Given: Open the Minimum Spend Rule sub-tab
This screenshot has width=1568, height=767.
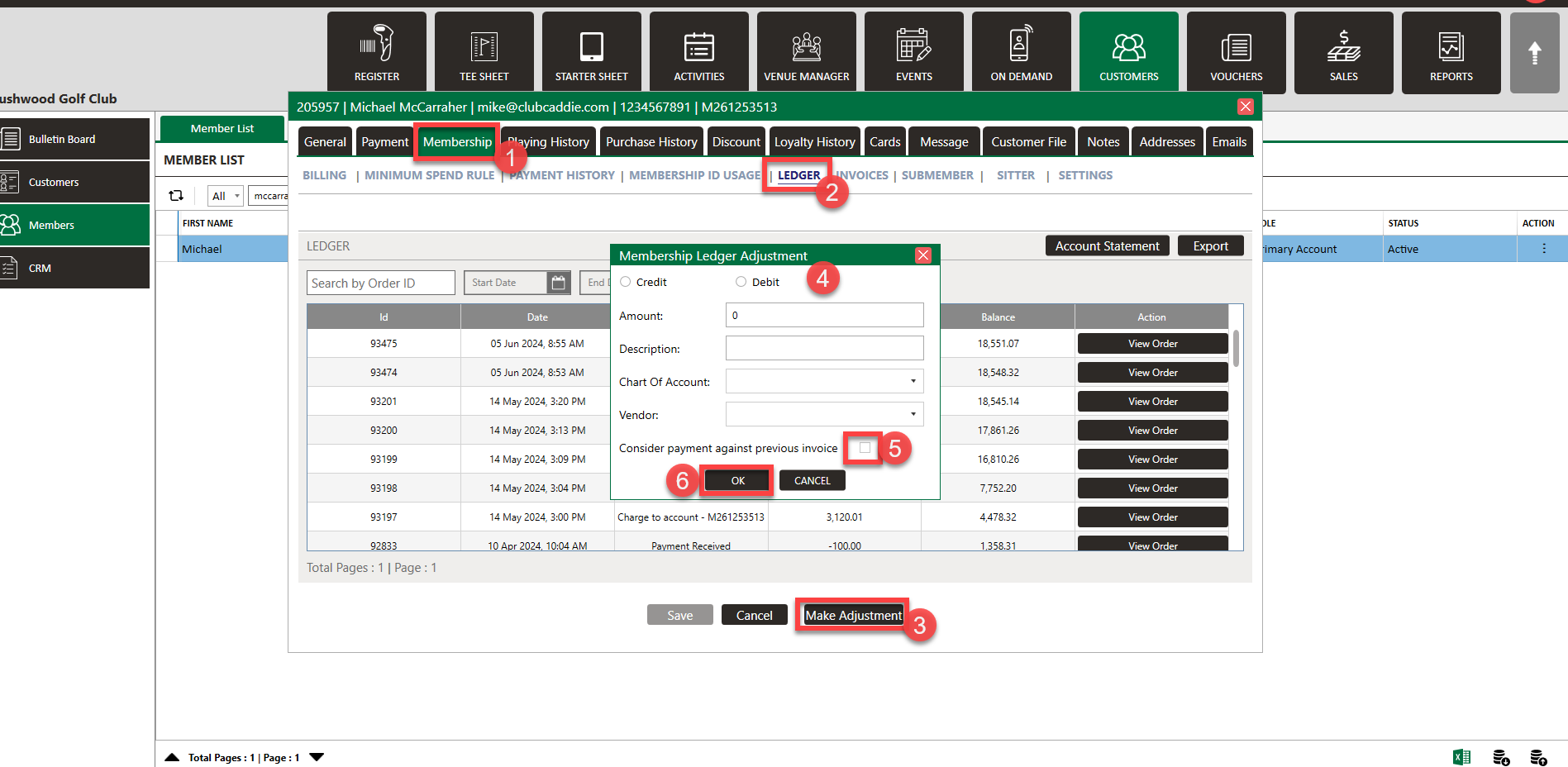Looking at the screenshot, I should (x=430, y=175).
